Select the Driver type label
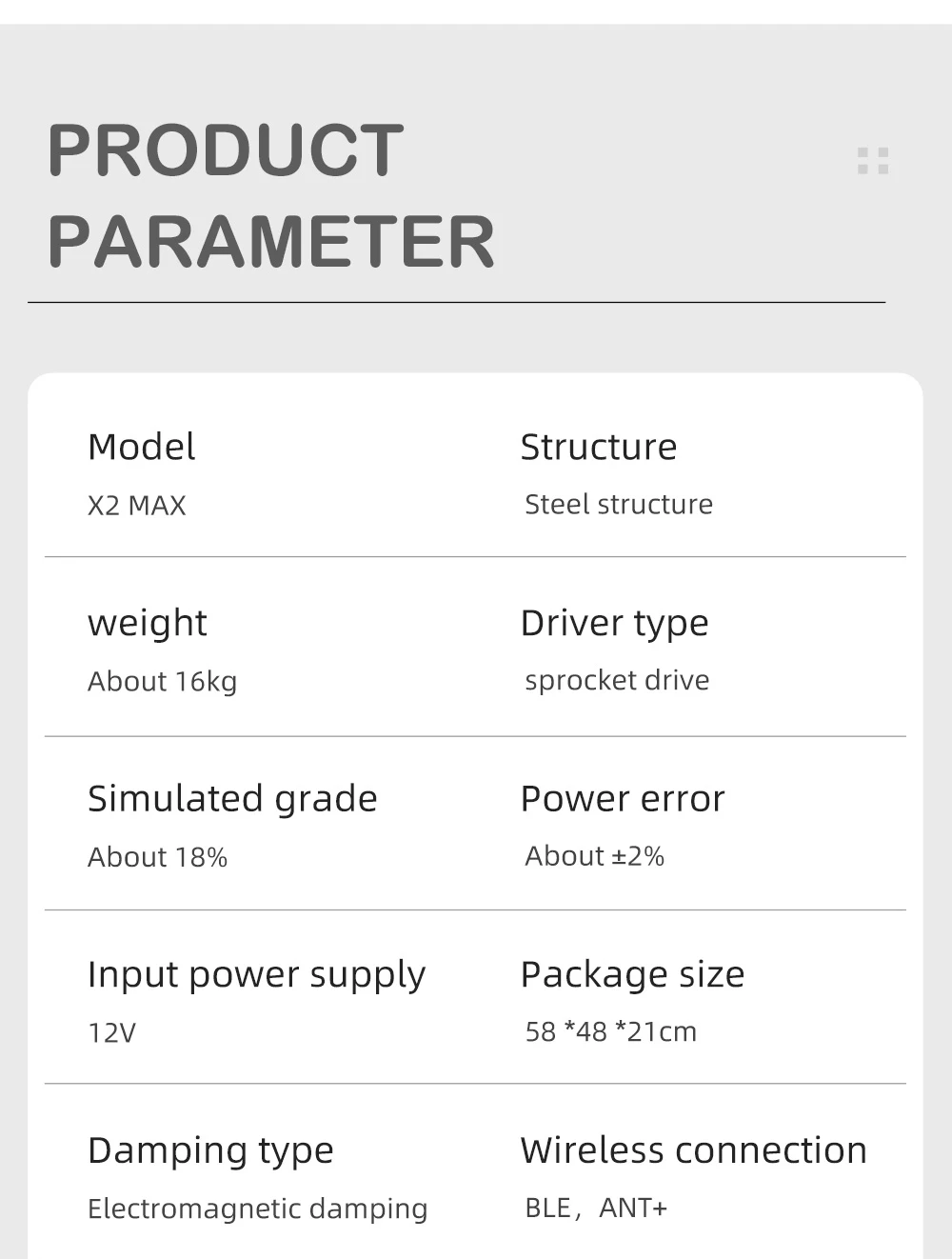 [x=615, y=624]
